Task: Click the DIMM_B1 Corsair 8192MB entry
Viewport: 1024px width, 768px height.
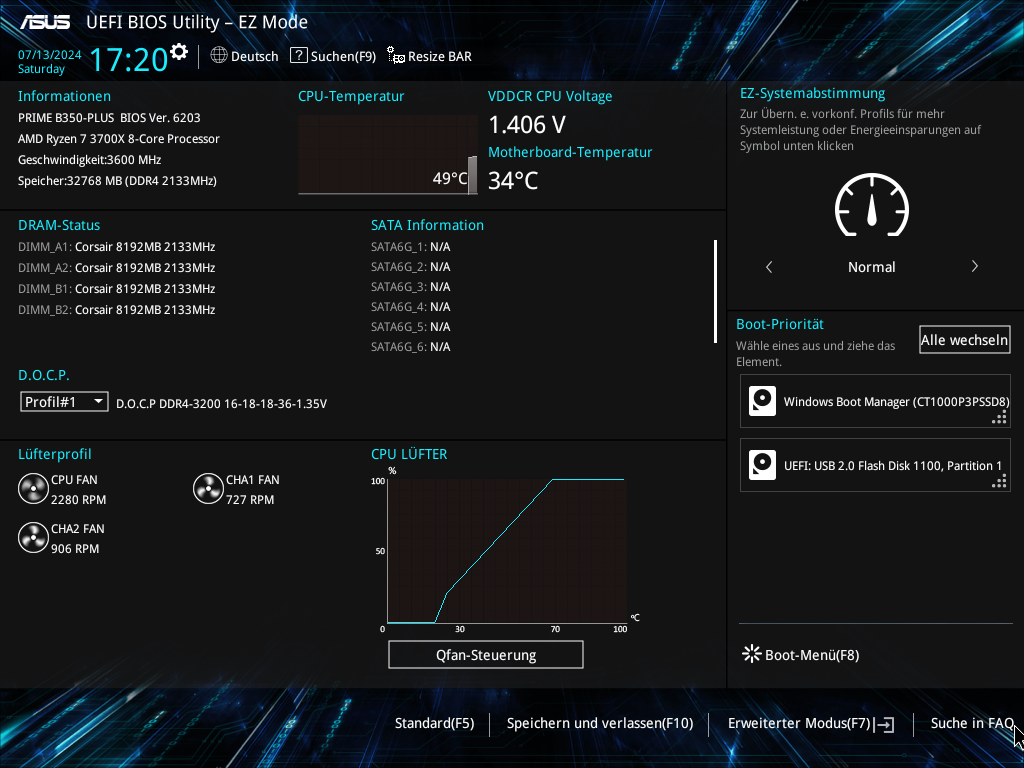Action: point(116,289)
